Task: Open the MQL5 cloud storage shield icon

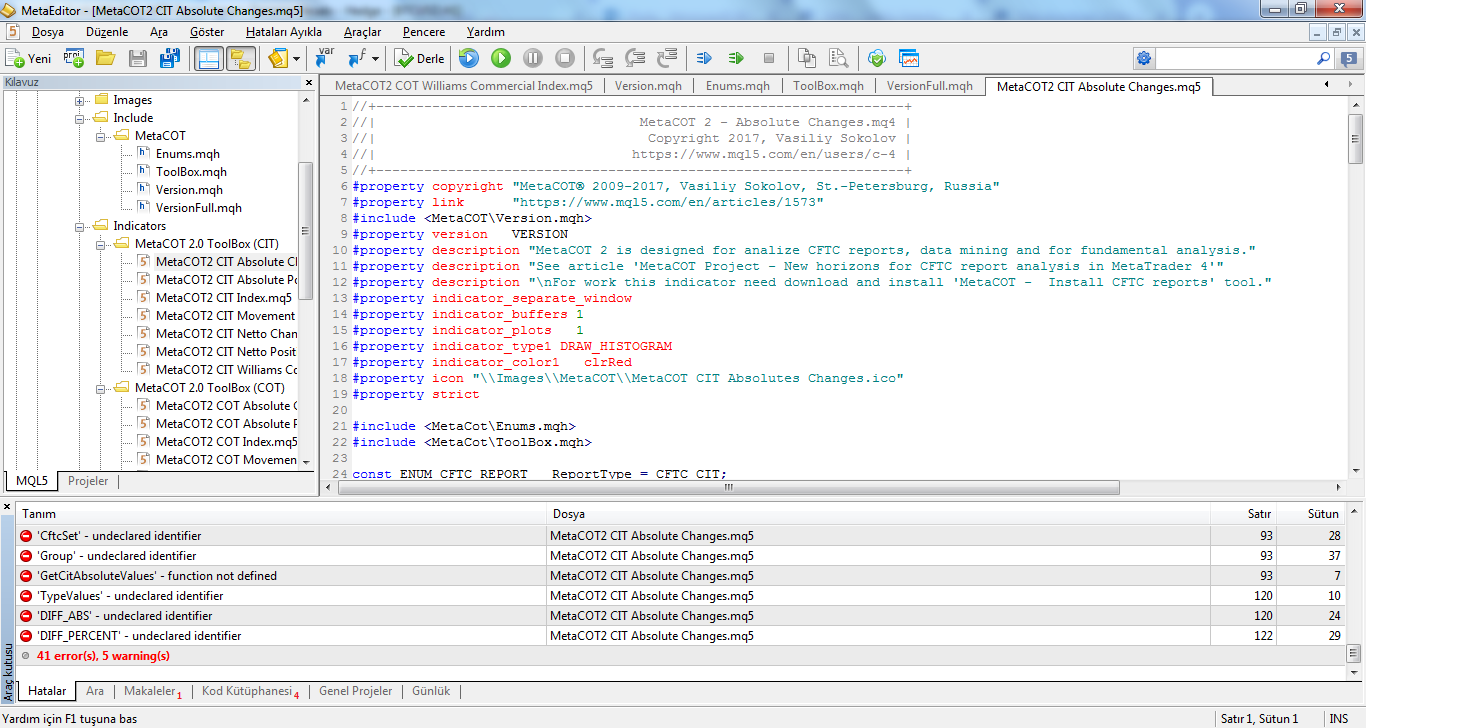Action: click(877, 59)
